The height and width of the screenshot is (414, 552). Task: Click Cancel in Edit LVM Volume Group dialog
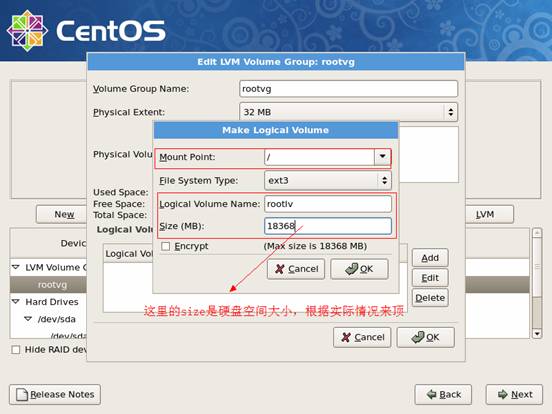[362, 337]
